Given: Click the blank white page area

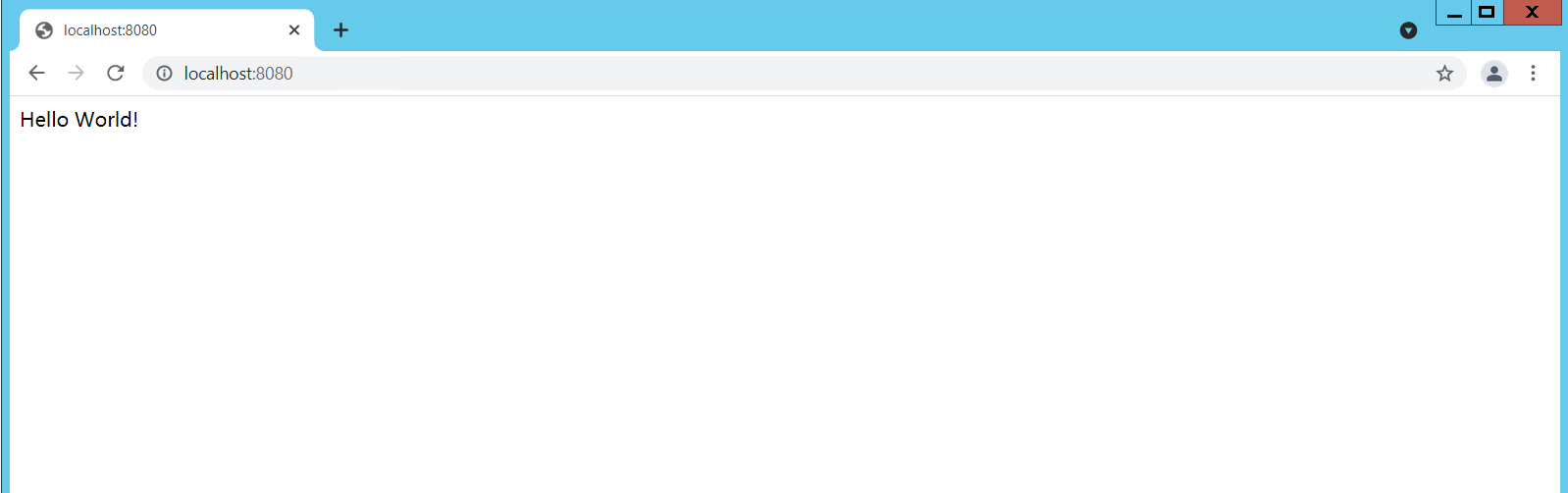Looking at the screenshot, I should click(785, 314).
